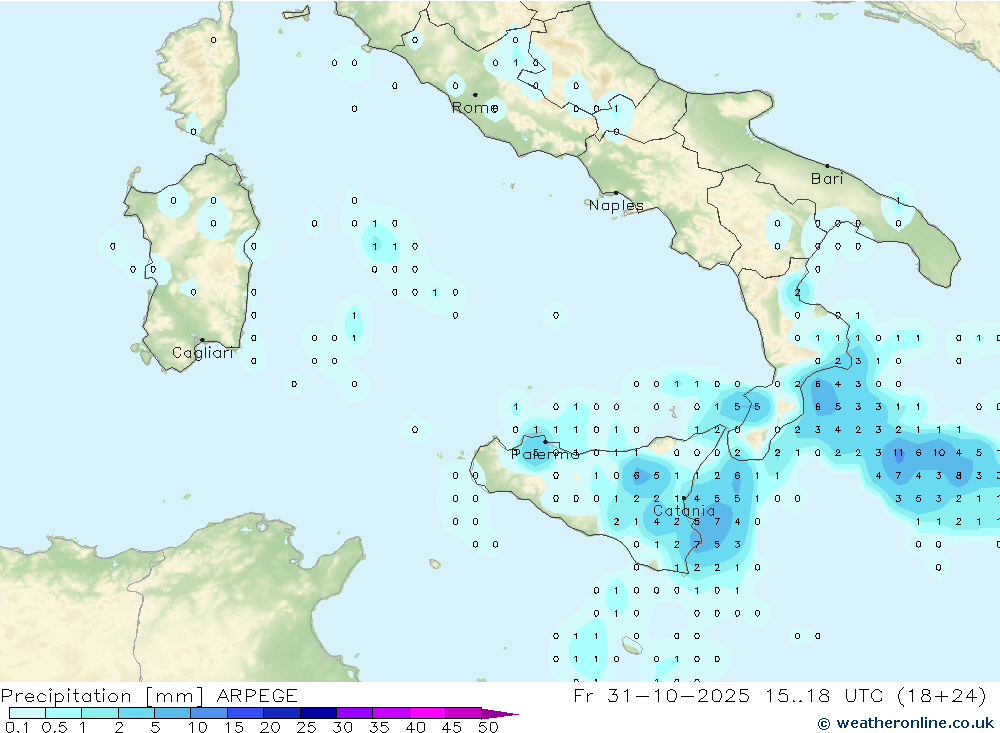Click the Bari city dot marker

tap(827, 166)
